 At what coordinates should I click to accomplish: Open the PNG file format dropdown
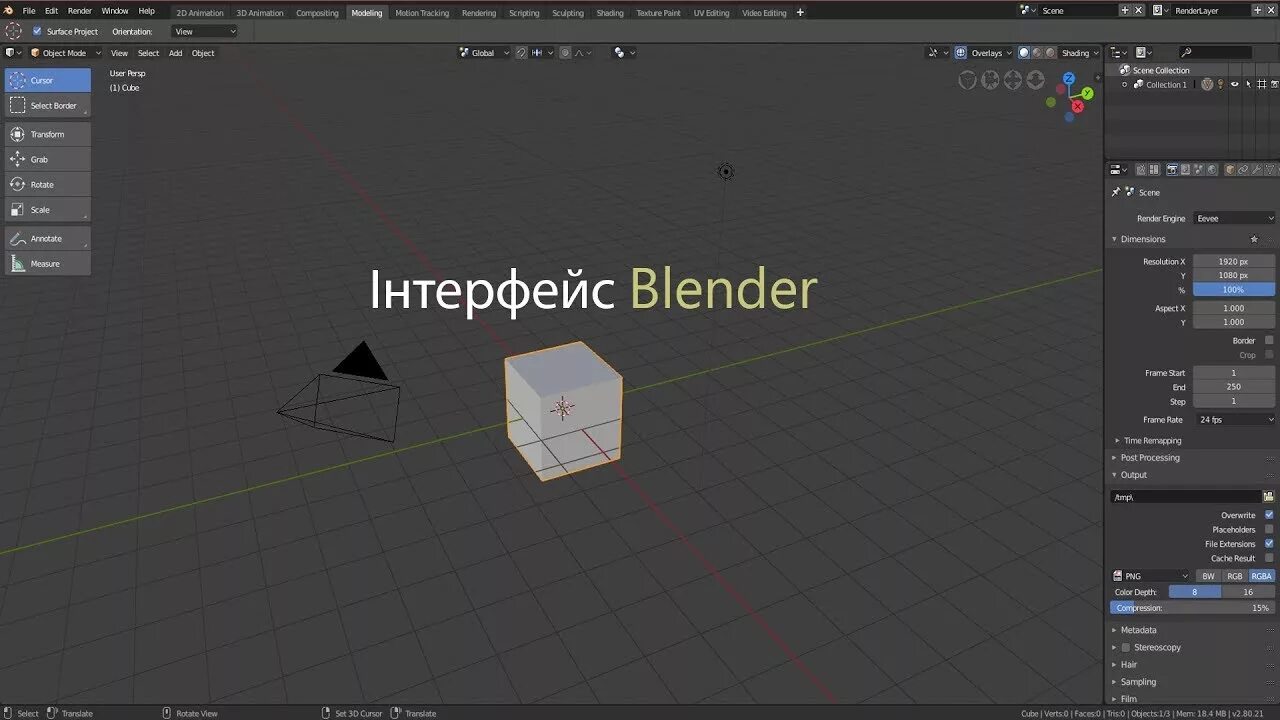point(1151,576)
